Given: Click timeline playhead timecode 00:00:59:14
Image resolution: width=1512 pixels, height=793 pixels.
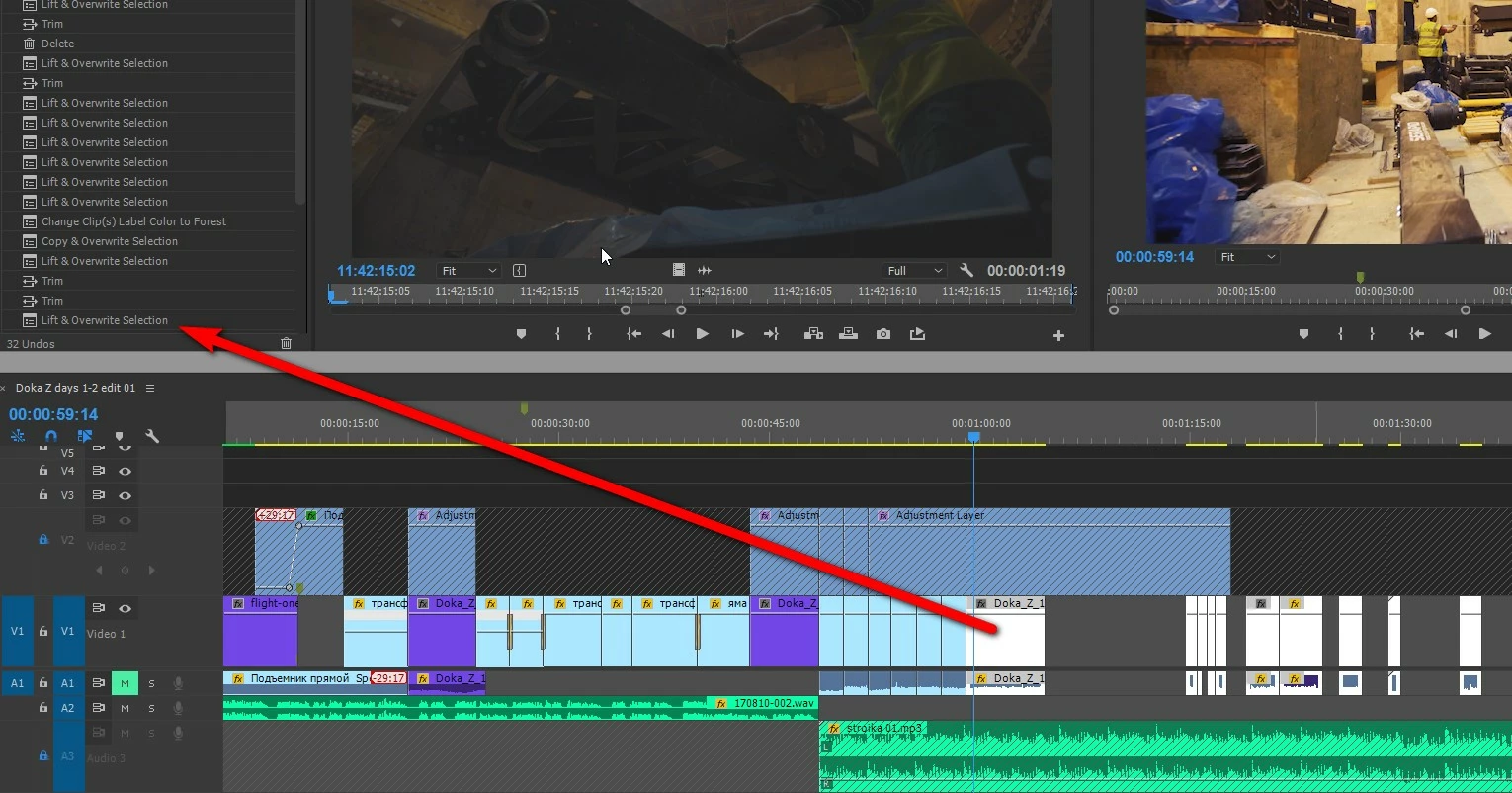Looking at the screenshot, I should [x=53, y=414].
